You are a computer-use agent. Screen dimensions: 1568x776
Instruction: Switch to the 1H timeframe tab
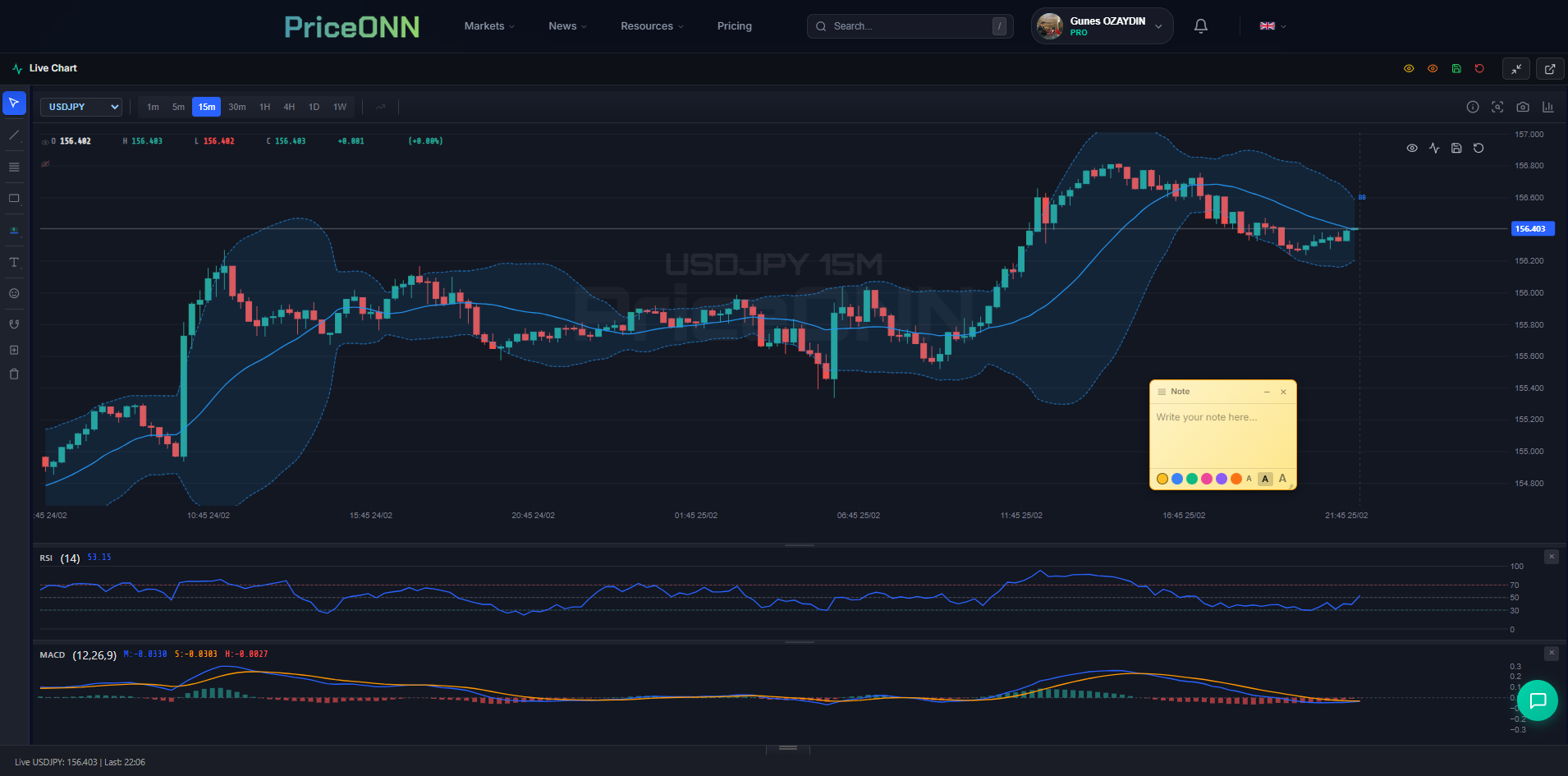click(x=264, y=107)
